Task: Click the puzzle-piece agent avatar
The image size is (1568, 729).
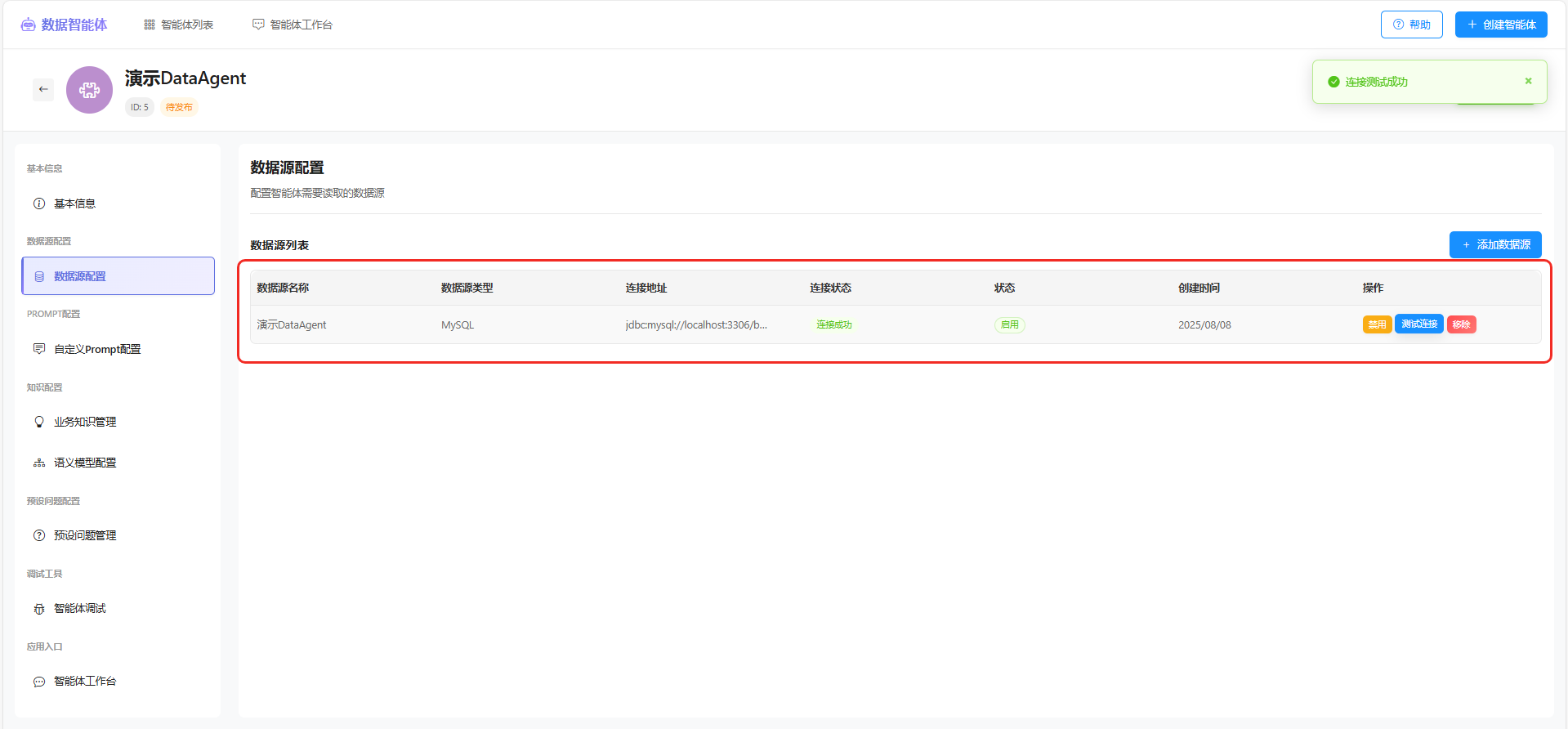Action: [x=89, y=90]
